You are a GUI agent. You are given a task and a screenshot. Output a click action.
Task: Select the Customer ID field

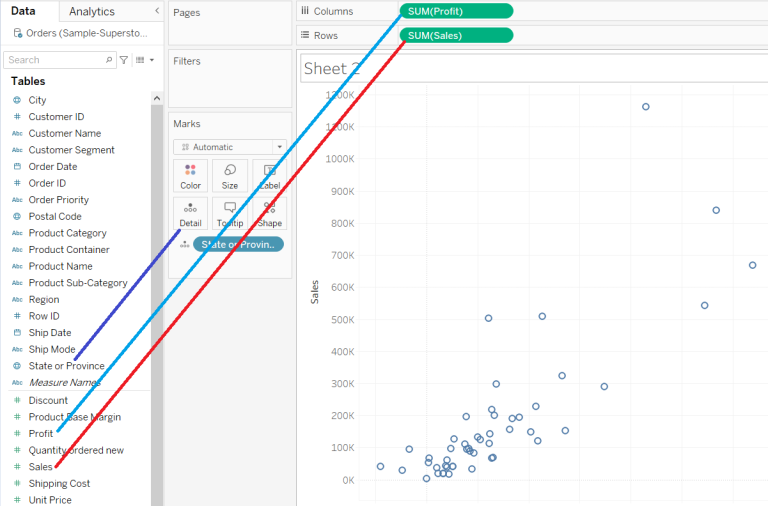56,117
